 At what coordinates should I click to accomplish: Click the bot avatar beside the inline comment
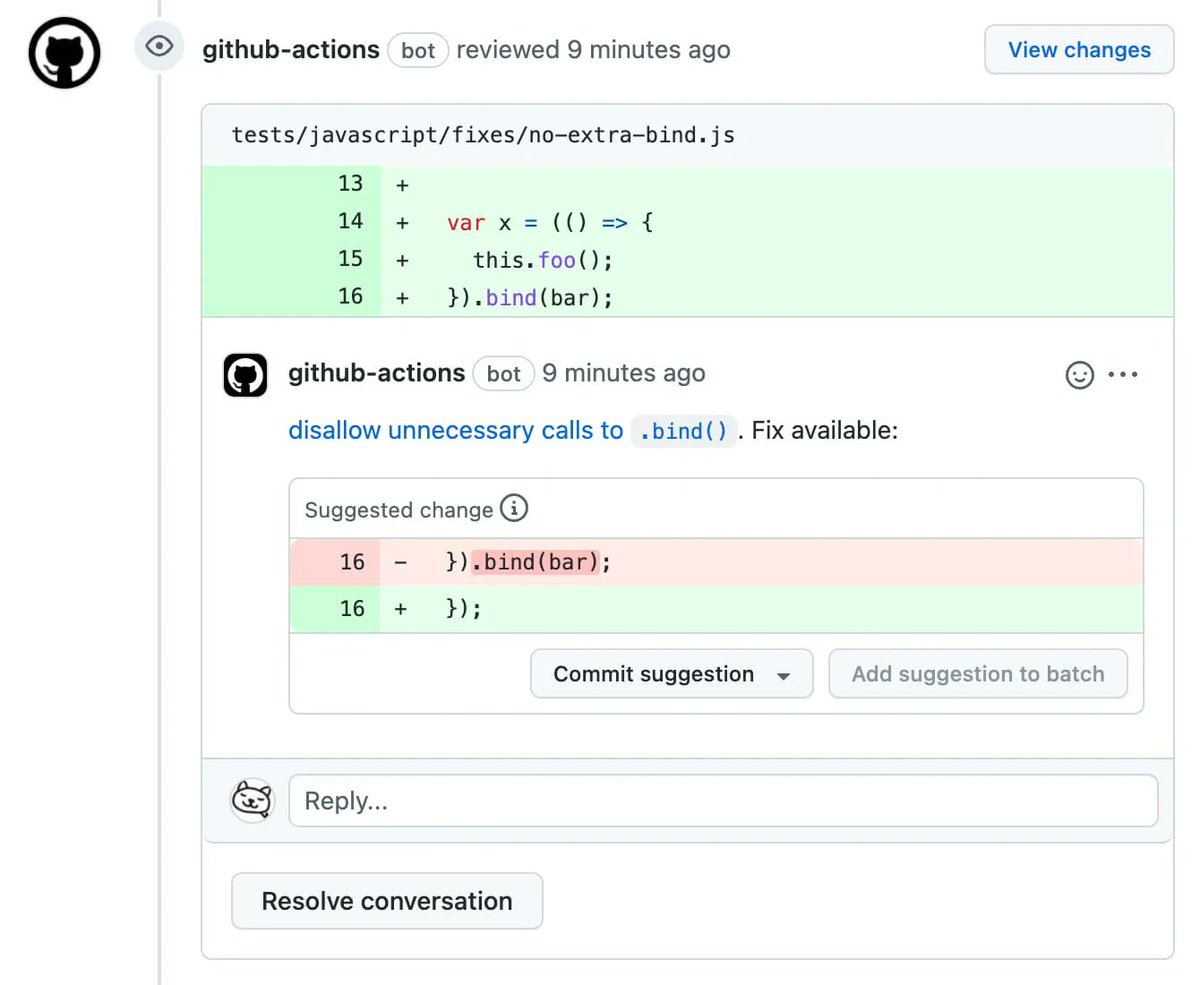click(x=245, y=374)
